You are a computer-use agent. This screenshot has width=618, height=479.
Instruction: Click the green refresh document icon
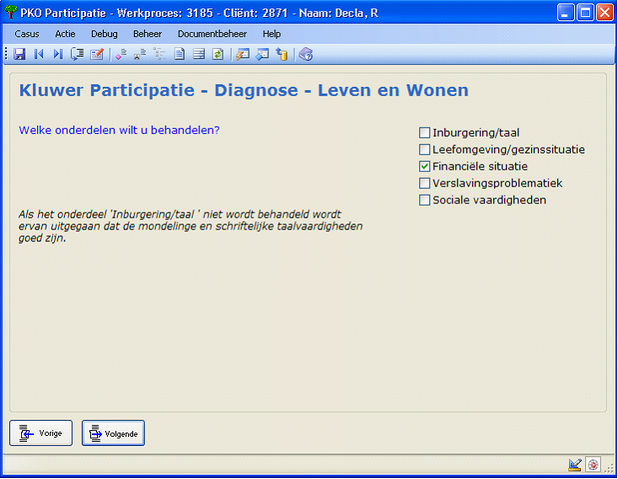[x=218, y=54]
